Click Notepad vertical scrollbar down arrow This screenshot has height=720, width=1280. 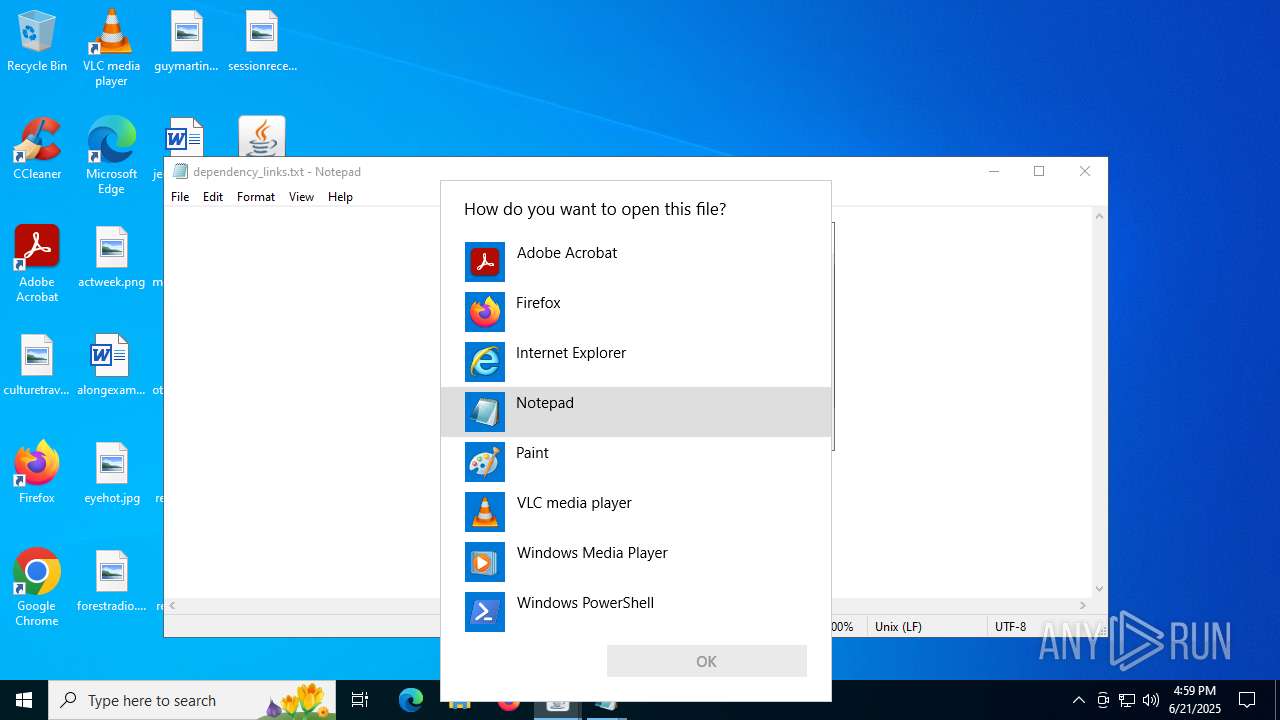(1100, 589)
